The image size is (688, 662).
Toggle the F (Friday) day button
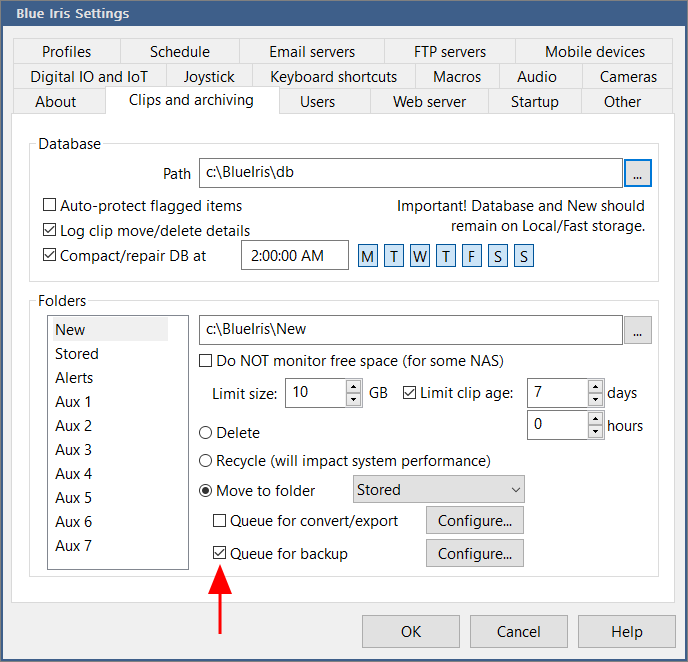(472, 256)
